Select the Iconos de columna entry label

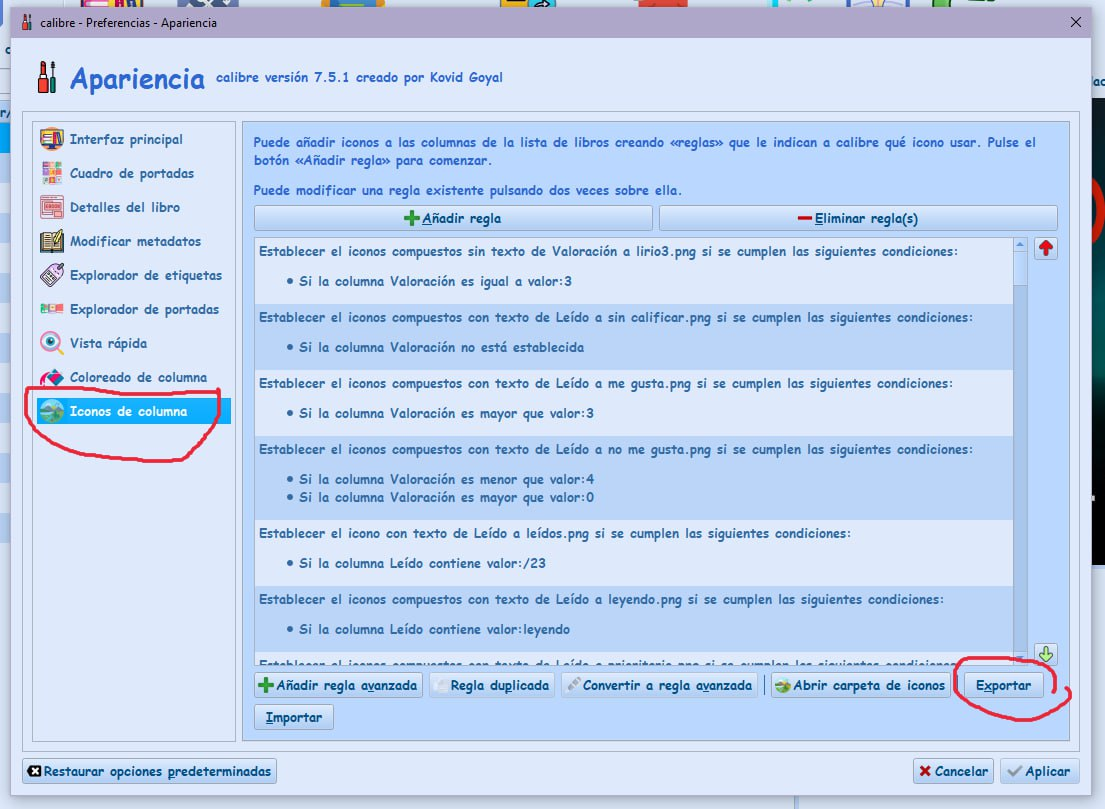pyautogui.click(x=128, y=411)
